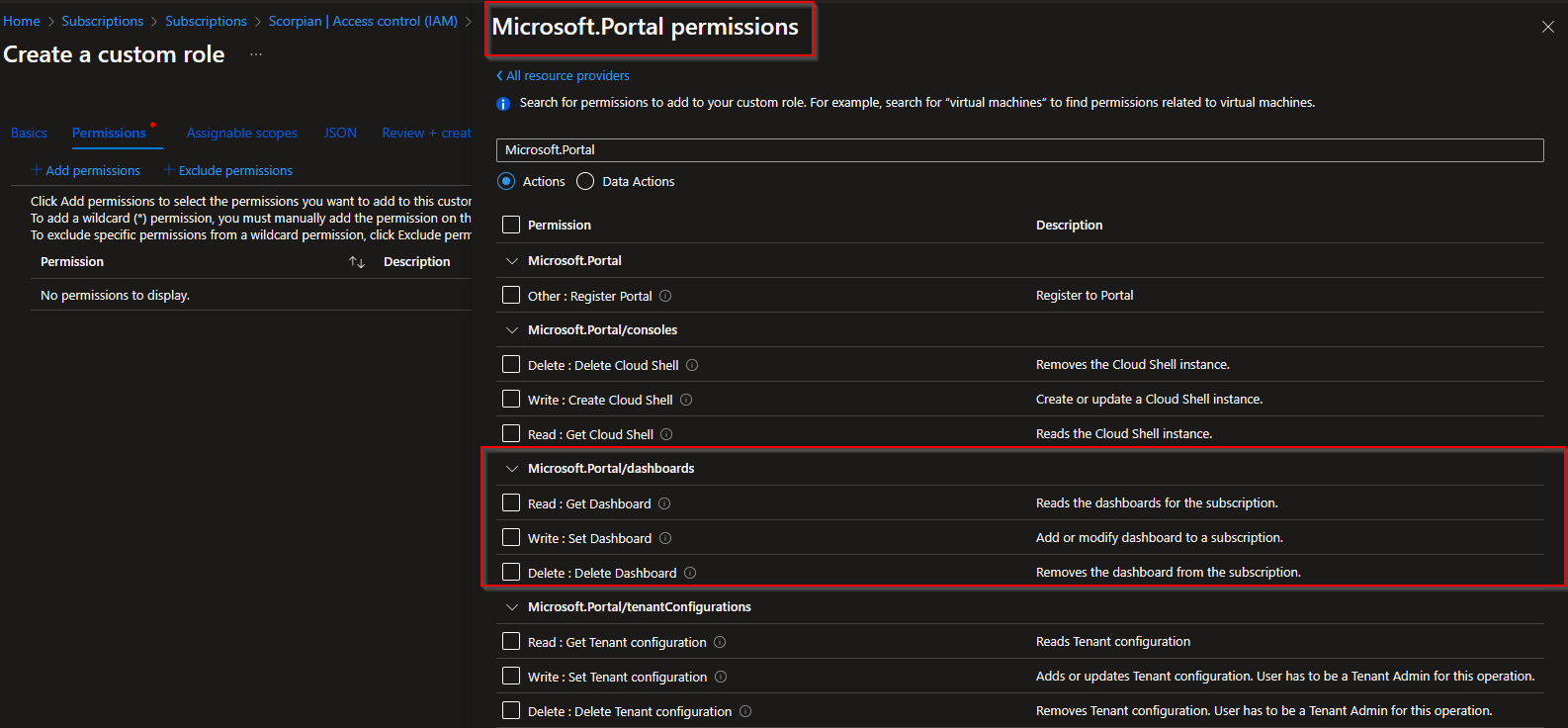Open the ellipsis menu beside Create a custom role
The image size is (1568, 728).
click(256, 54)
